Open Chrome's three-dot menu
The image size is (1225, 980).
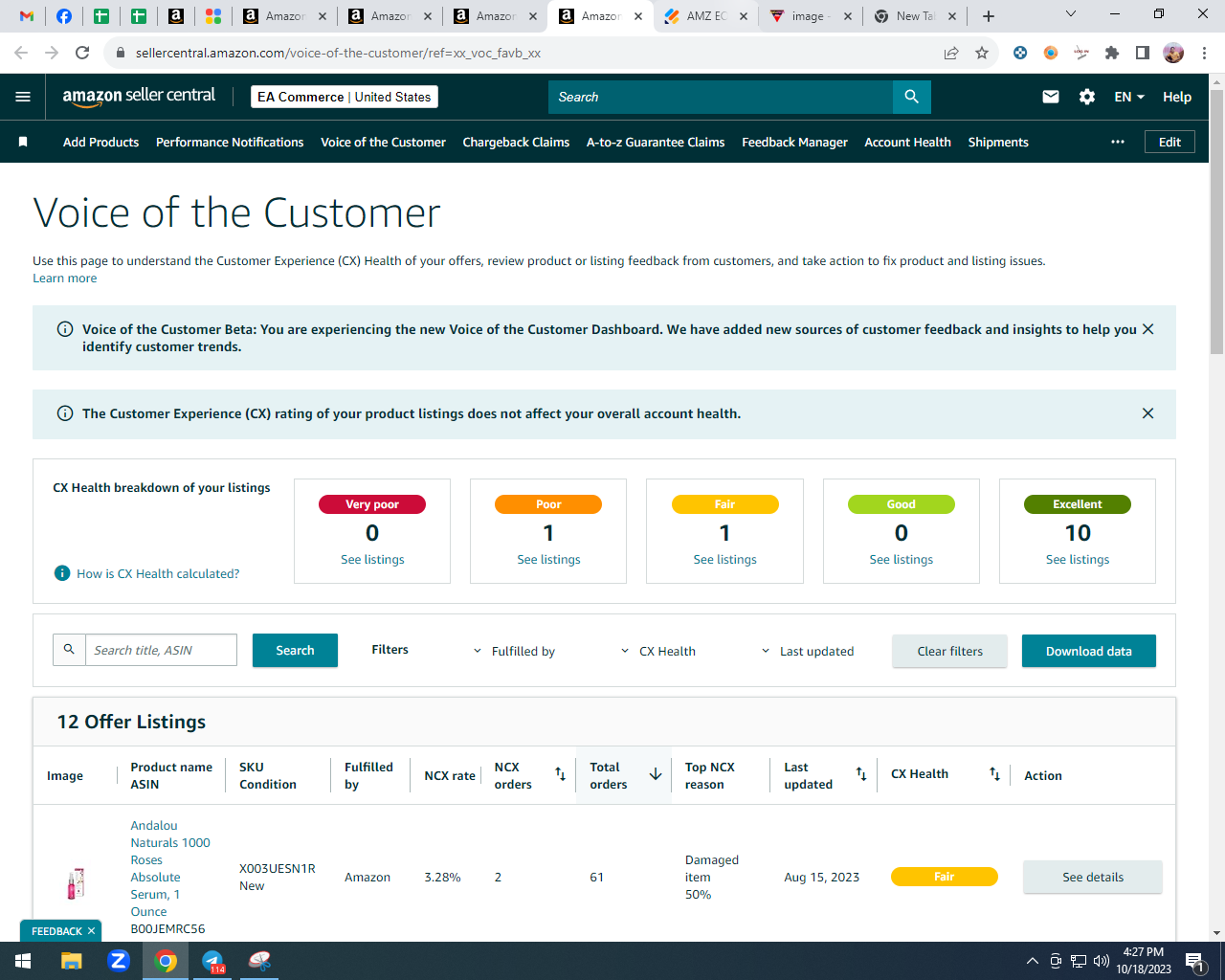(1205, 53)
